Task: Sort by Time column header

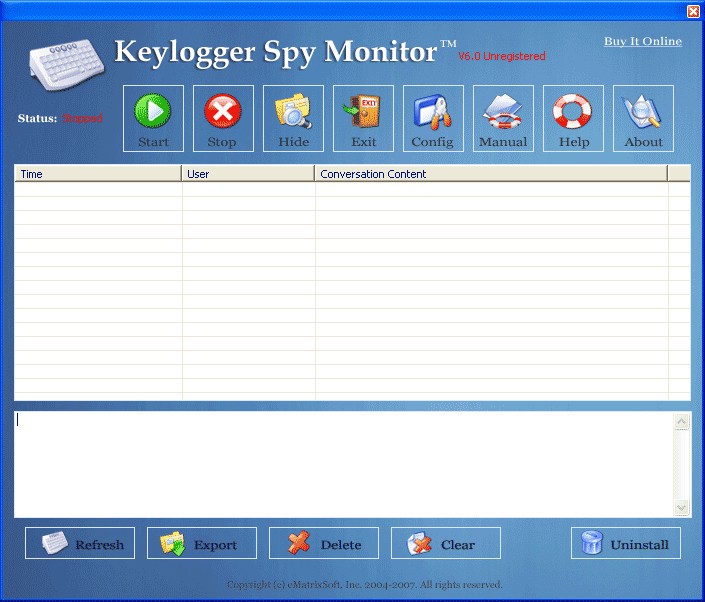Action: (98, 174)
